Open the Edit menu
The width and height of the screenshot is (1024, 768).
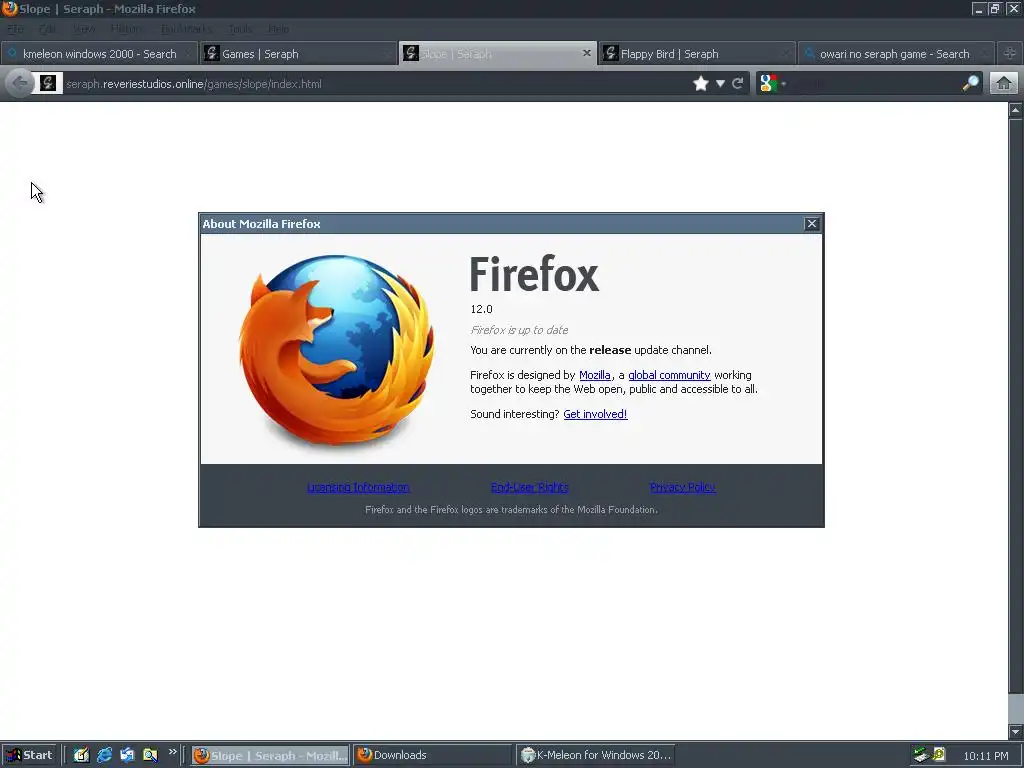click(x=46, y=29)
